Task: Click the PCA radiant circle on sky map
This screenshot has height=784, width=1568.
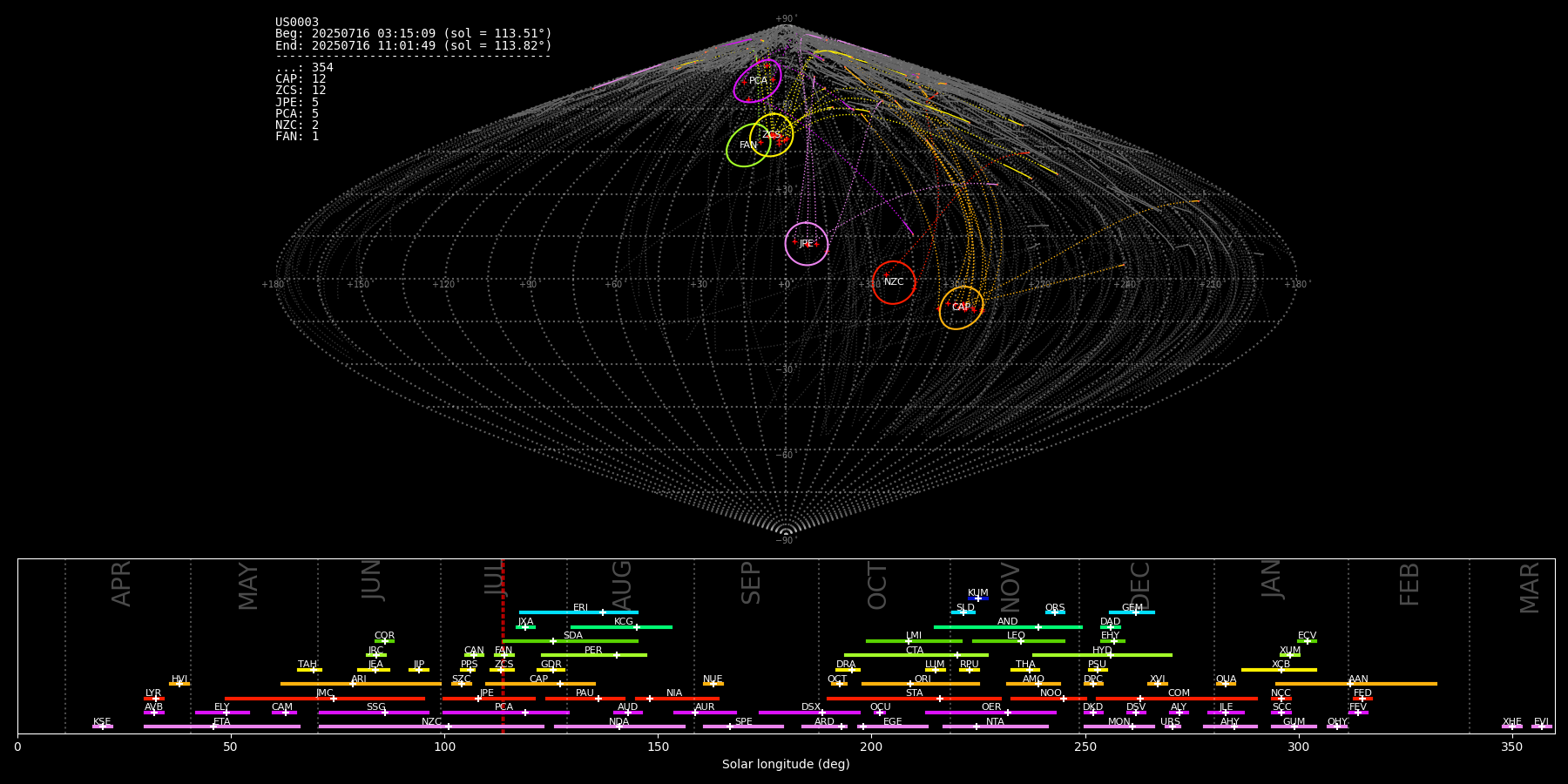Action: [x=758, y=81]
